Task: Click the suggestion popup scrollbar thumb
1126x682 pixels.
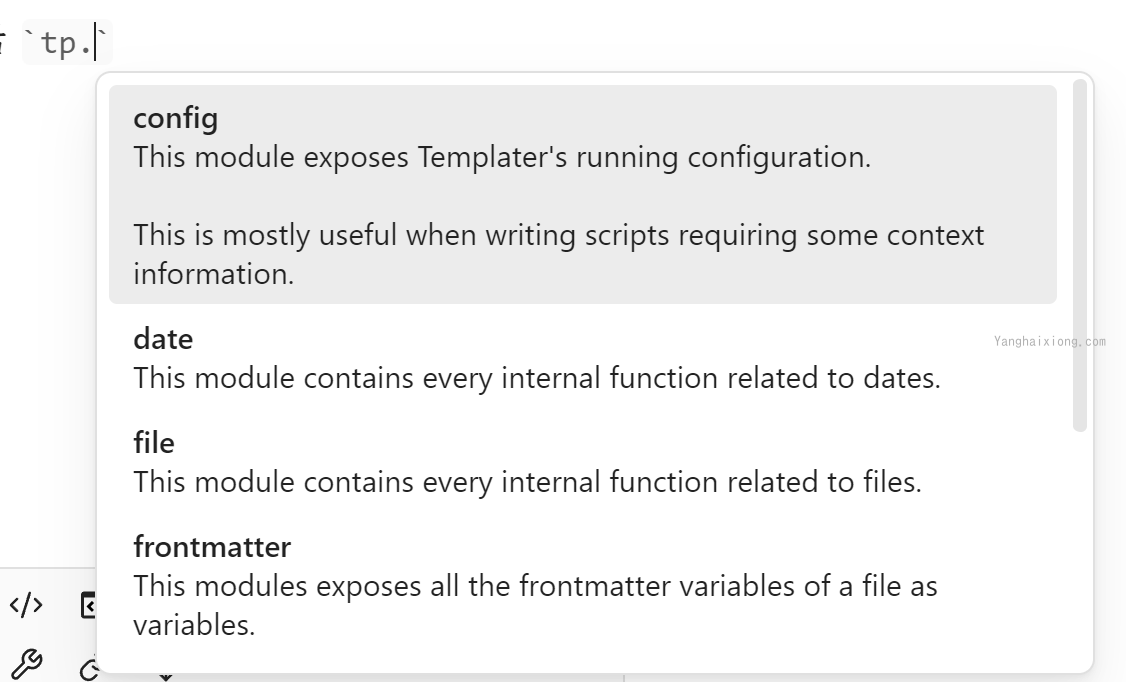Action: point(1079,256)
